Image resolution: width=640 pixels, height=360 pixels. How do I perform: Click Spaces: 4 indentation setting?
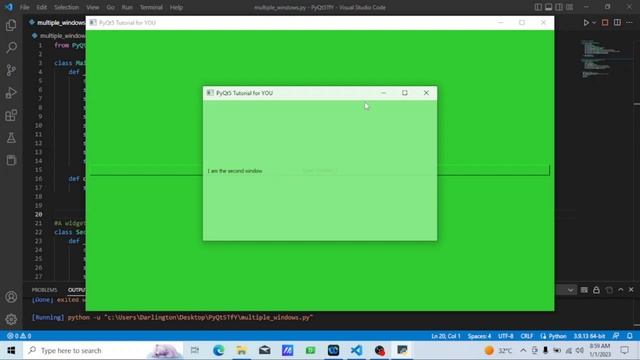click(479, 336)
